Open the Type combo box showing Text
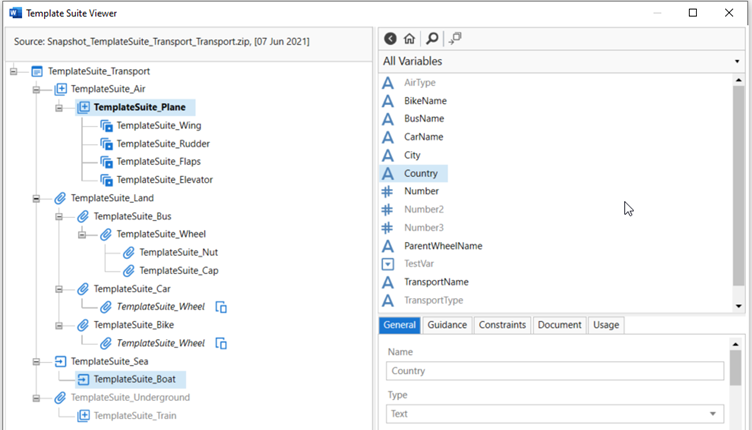Viewport: 752px width, 430px height. click(x=555, y=413)
